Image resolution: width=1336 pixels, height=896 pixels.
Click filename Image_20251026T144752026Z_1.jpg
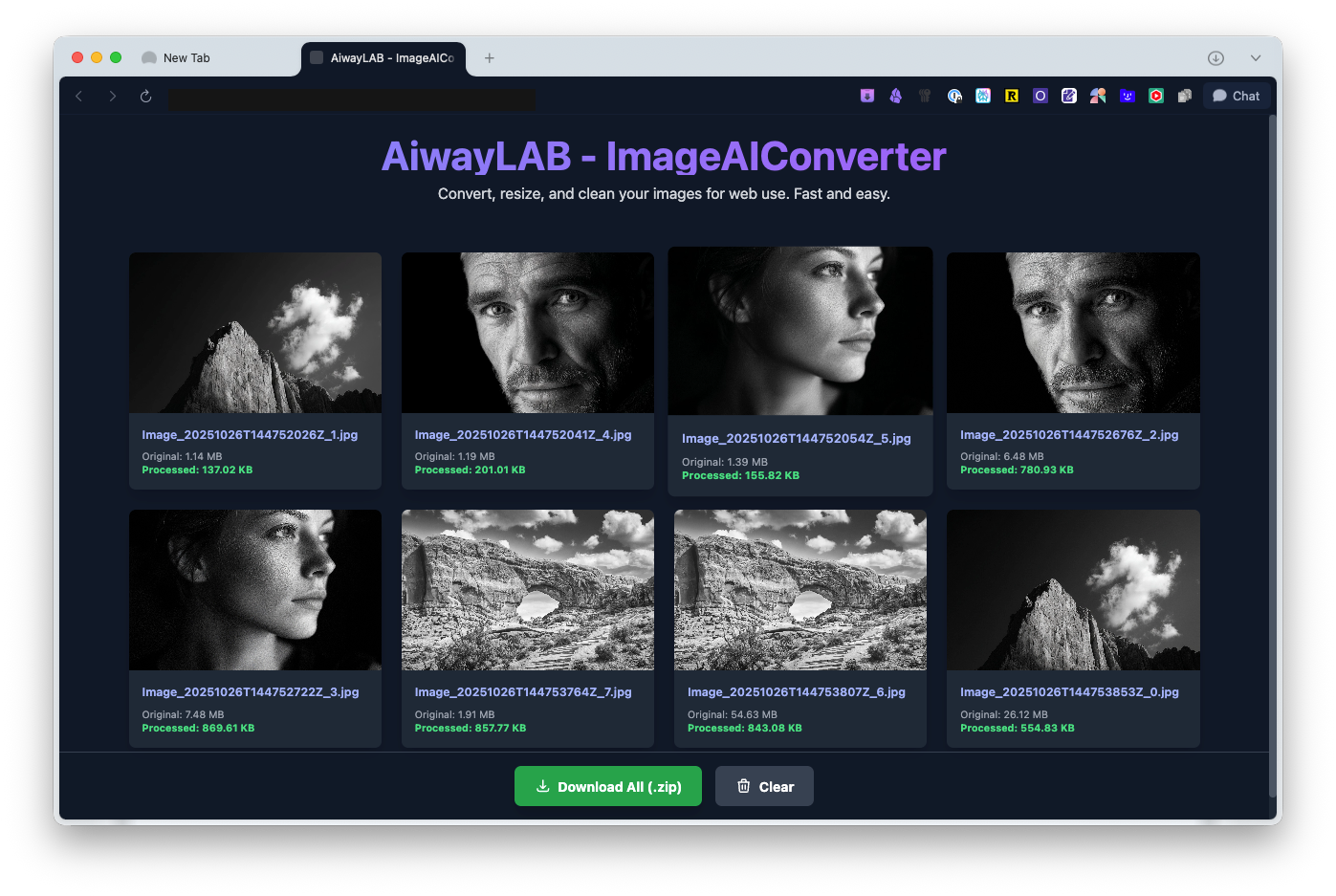point(250,435)
